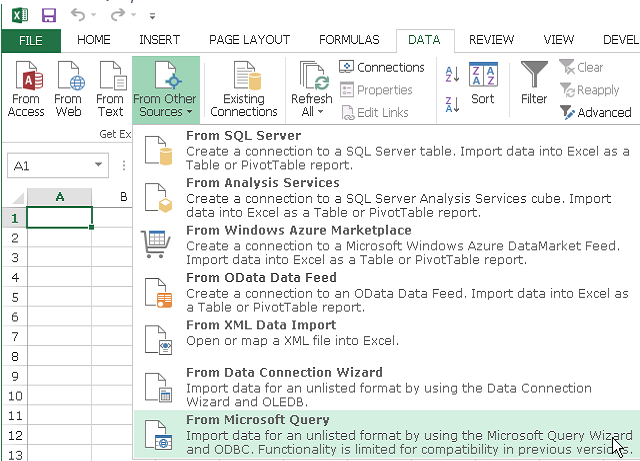The width and height of the screenshot is (640, 461).
Task: Redo the last action
Action: 118,15
